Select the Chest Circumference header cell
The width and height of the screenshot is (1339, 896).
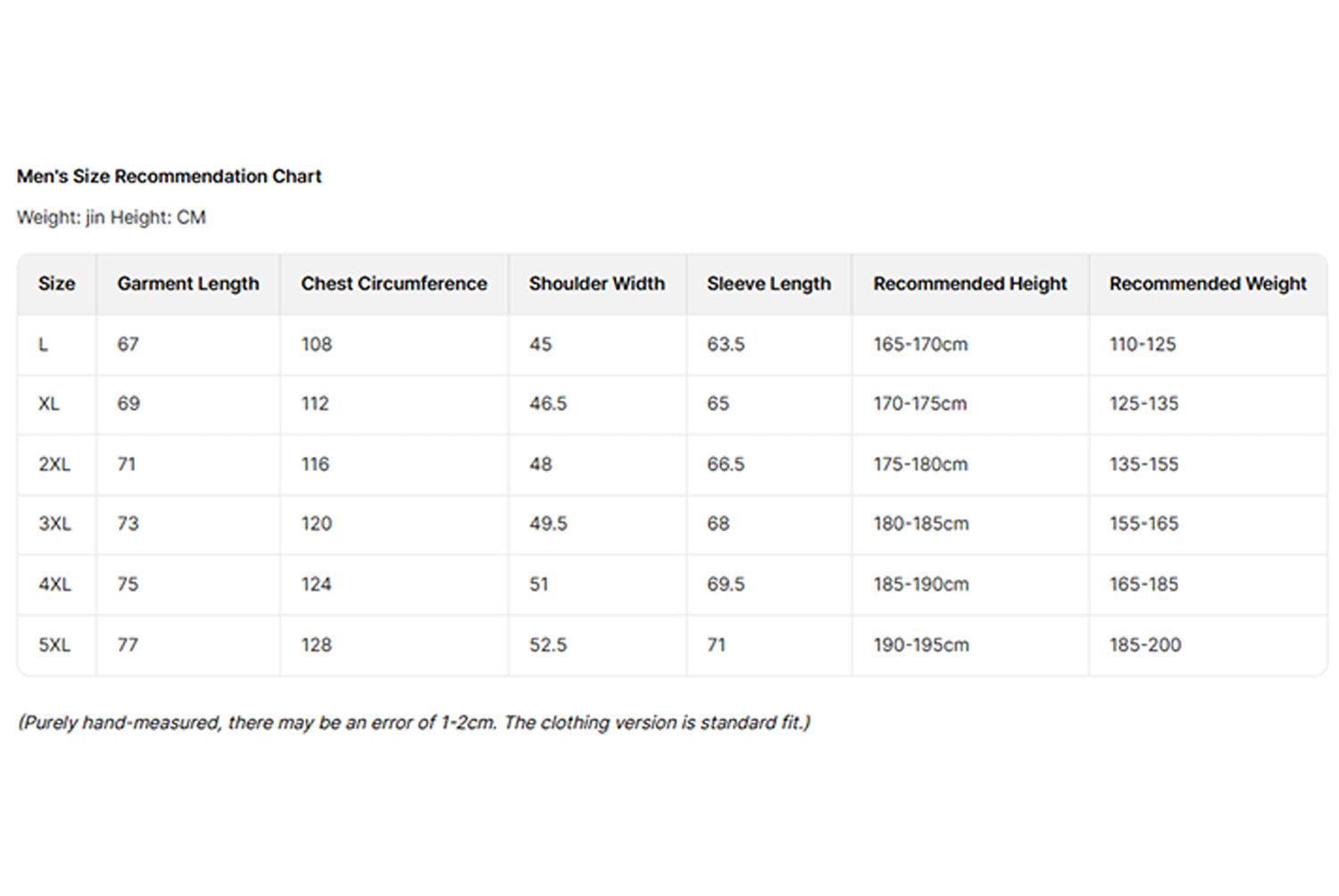(x=394, y=284)
